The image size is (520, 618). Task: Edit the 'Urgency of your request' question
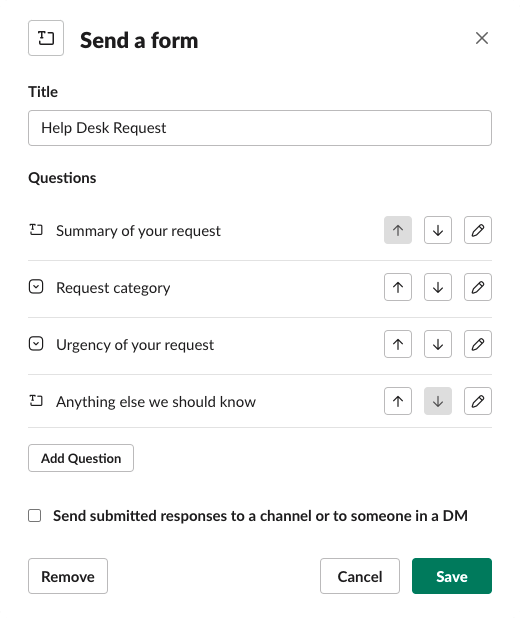[477, 344]
